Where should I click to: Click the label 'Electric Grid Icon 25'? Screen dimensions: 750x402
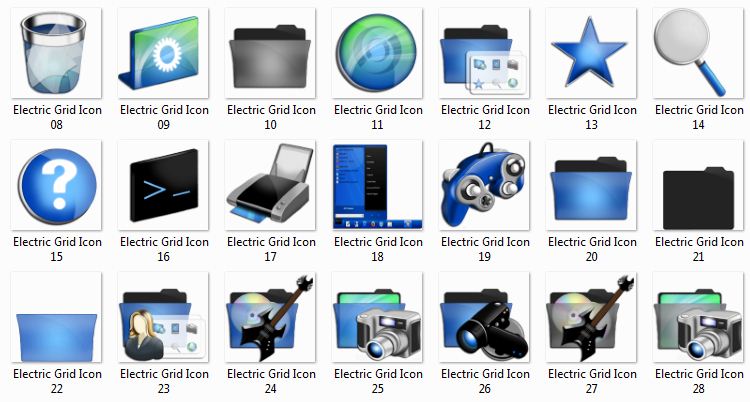point(378,381)
